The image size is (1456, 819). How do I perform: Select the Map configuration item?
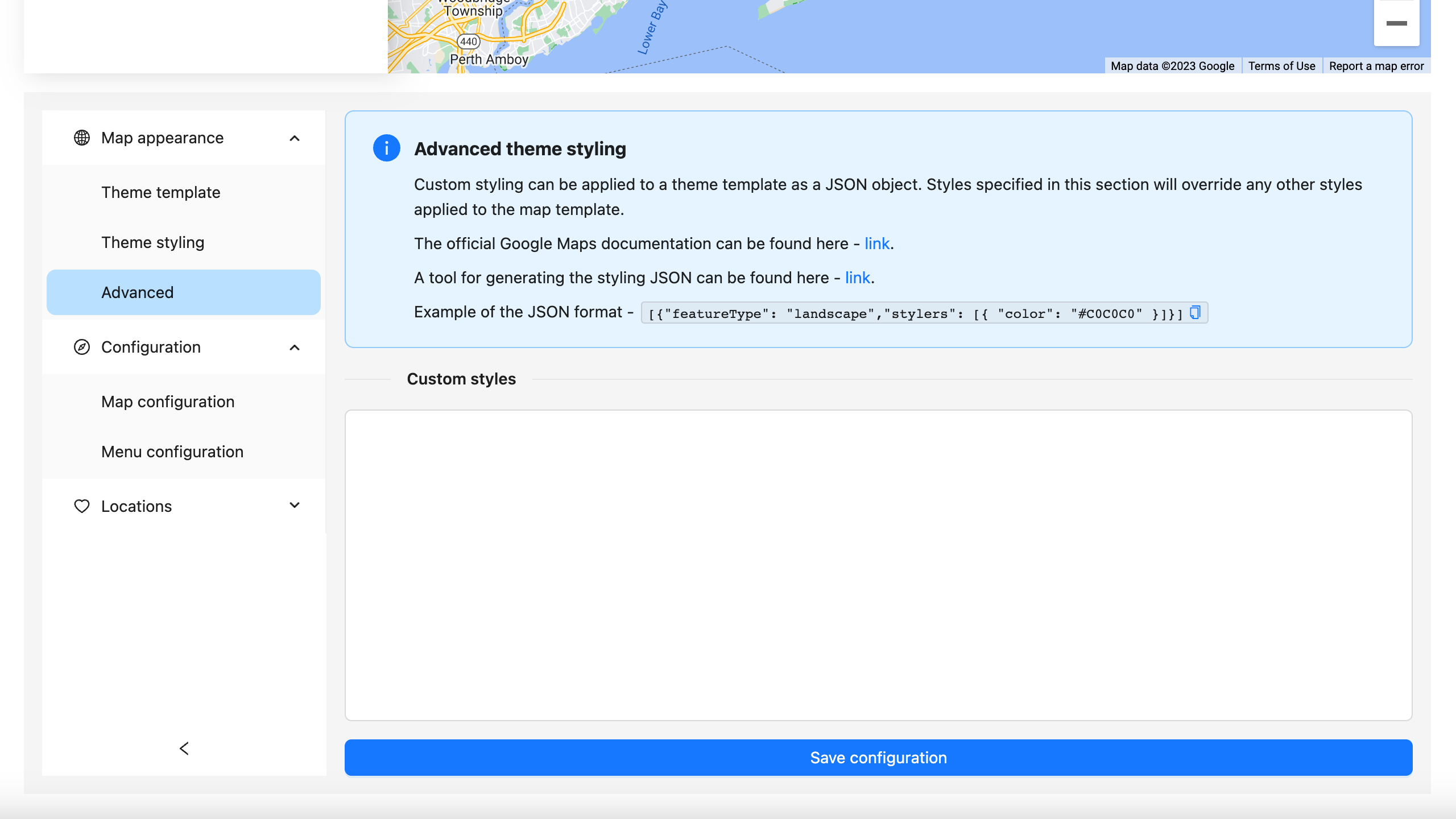(x=167, y=402)
